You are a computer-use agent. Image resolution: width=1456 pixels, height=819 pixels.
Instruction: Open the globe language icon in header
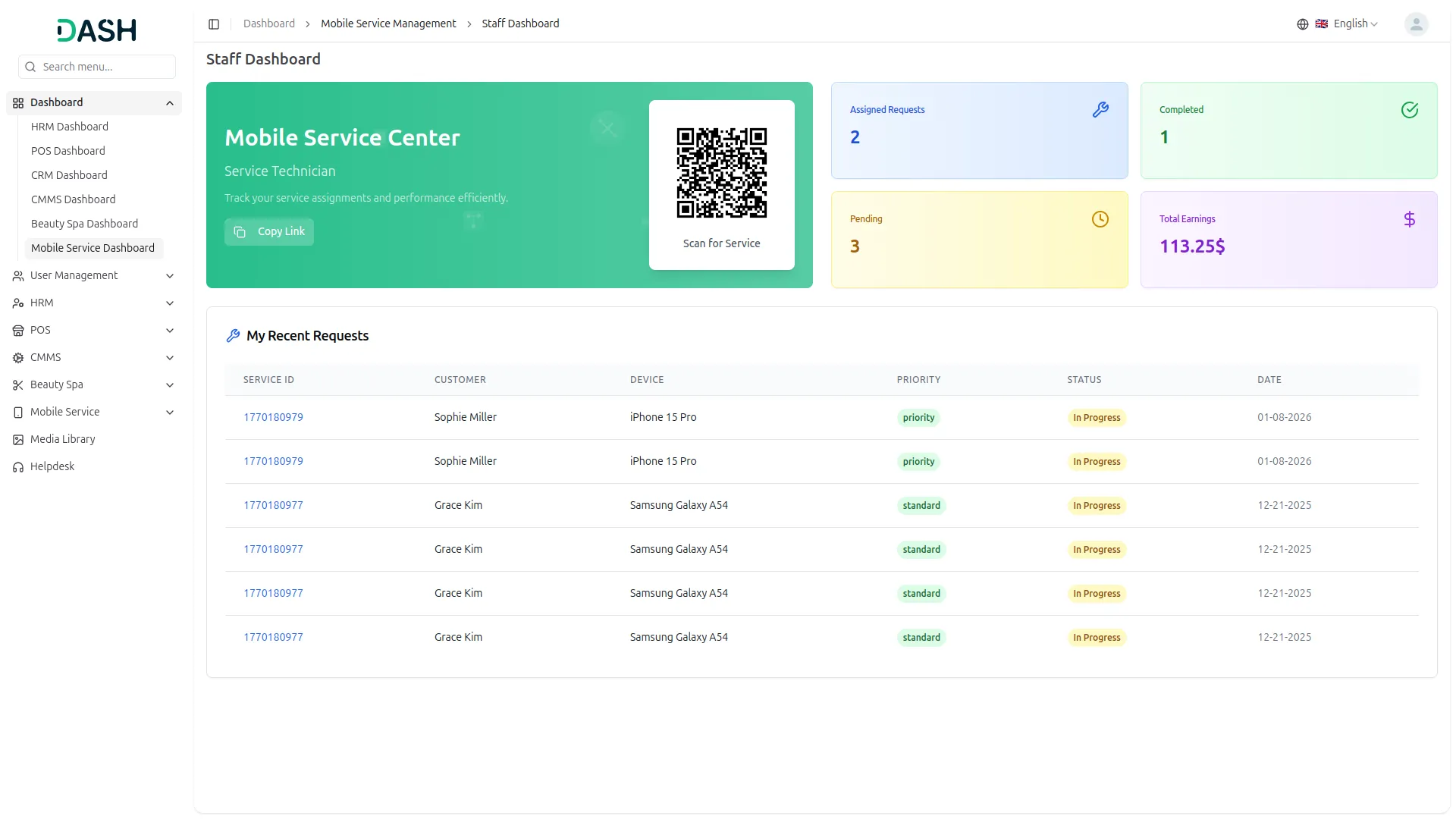[1302, 24]
